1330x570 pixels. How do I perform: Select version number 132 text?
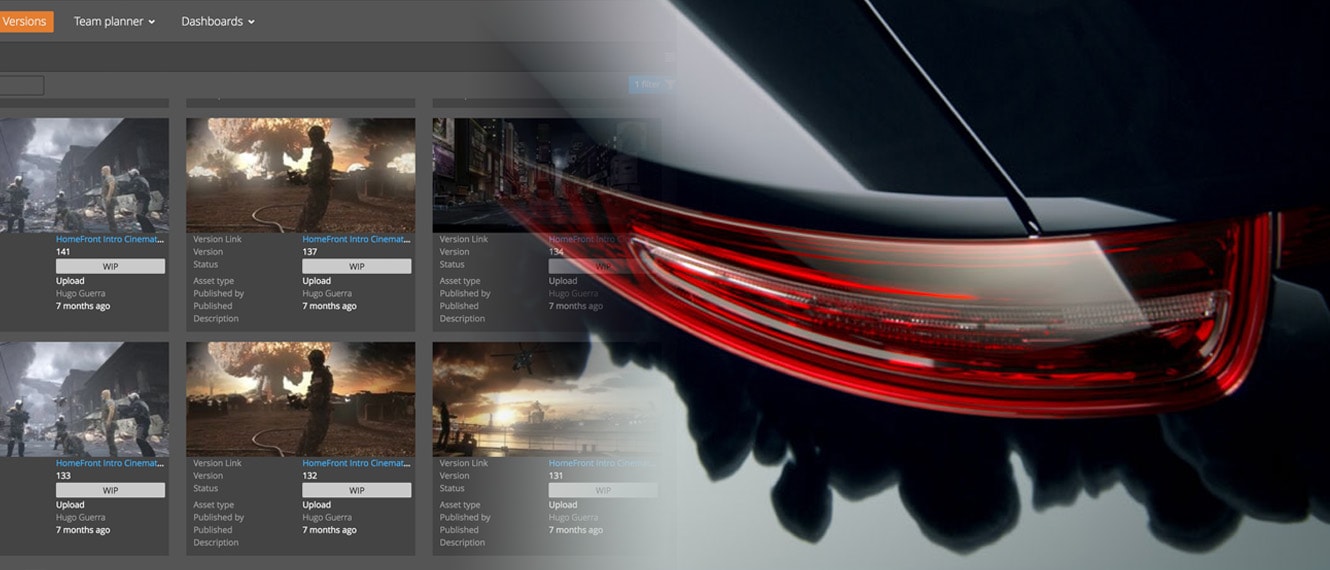(x=309, y=476)
